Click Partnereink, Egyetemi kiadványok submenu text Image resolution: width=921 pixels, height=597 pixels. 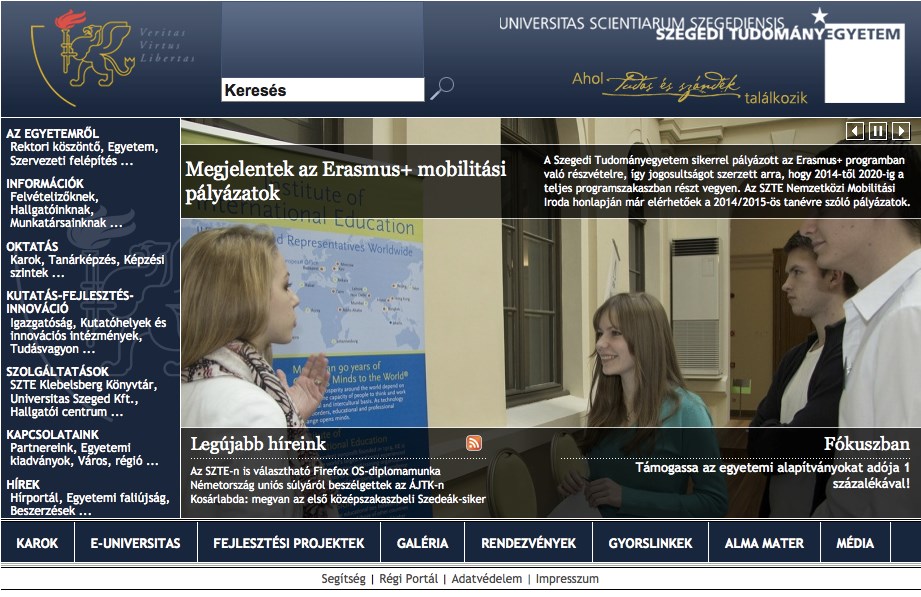tap(84, 454)
